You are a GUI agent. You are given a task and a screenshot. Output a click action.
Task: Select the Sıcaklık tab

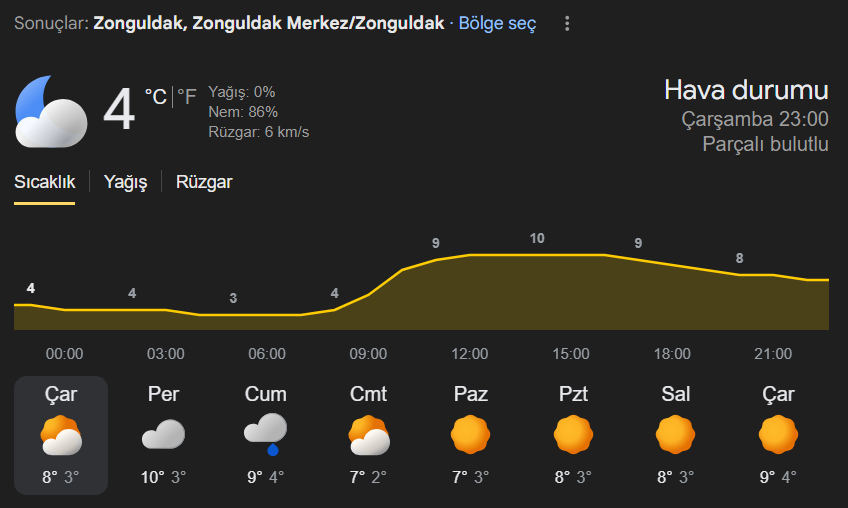coord(44,182)
